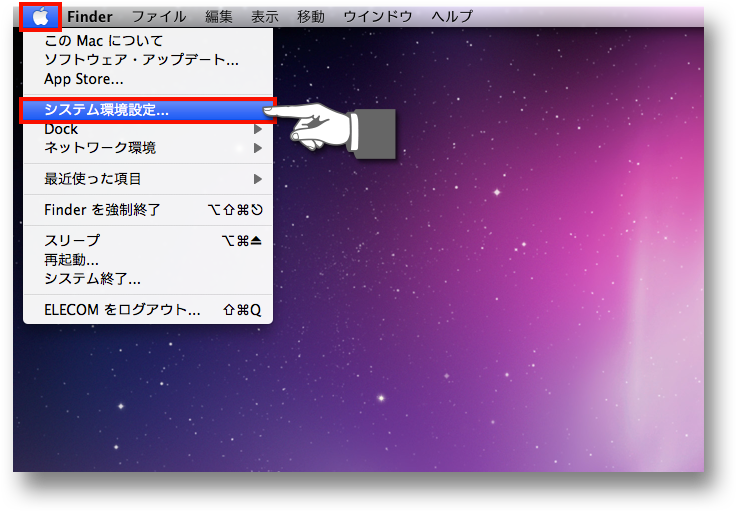The image size is (738, 513).
Task: Open the ヘルプ menu
Action: [x=452, y=17]
